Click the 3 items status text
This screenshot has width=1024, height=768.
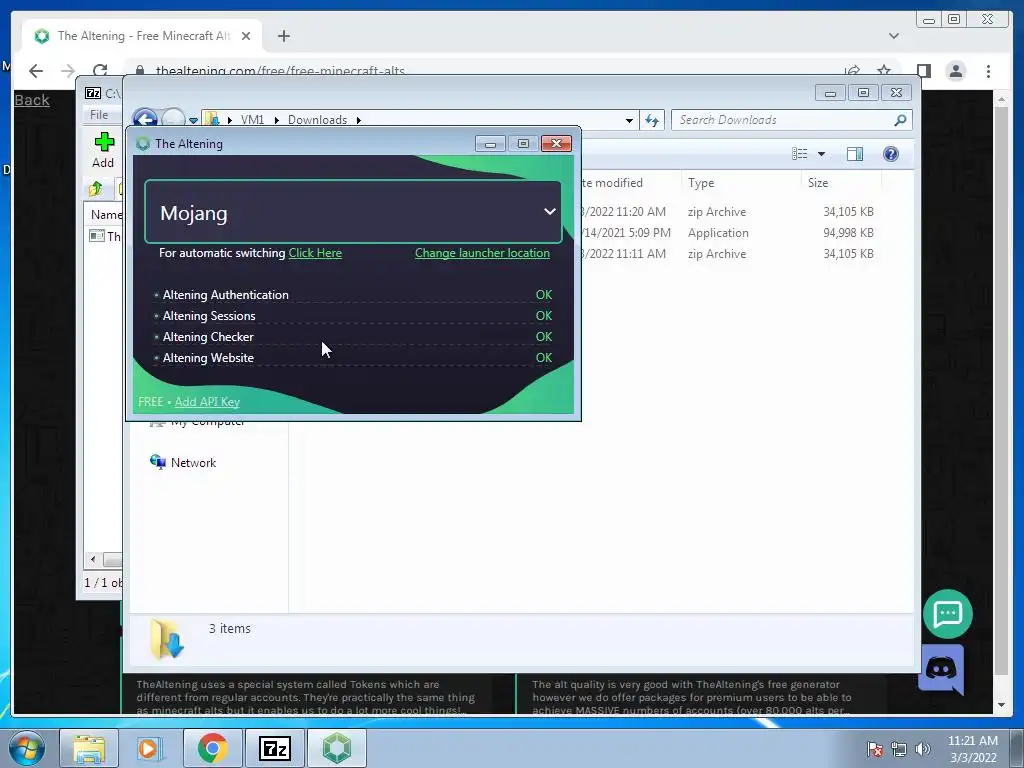click(229, 628)
